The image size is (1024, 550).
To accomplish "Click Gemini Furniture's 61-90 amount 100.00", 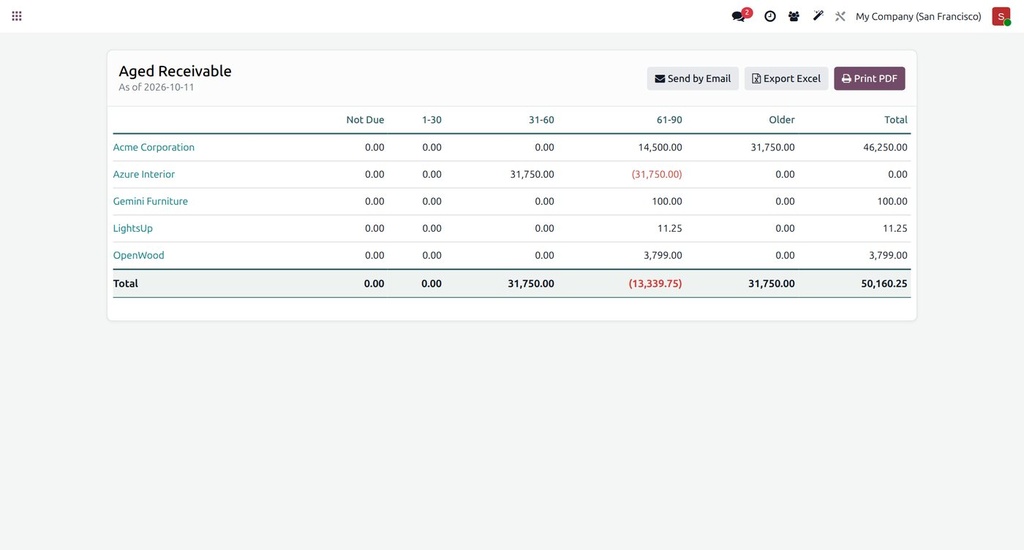I will (x=667, y=201).
